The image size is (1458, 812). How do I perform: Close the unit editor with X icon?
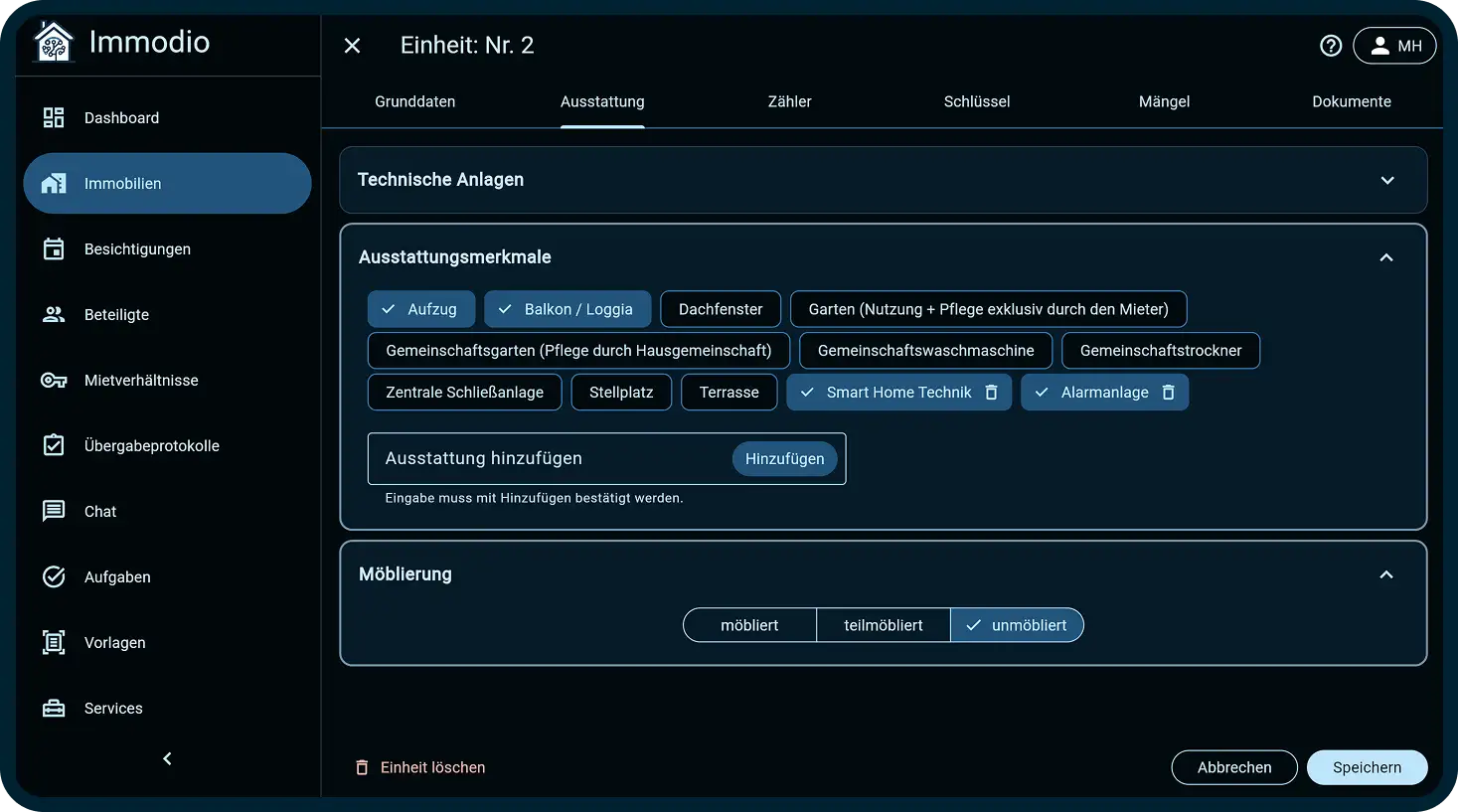(352, 46)
